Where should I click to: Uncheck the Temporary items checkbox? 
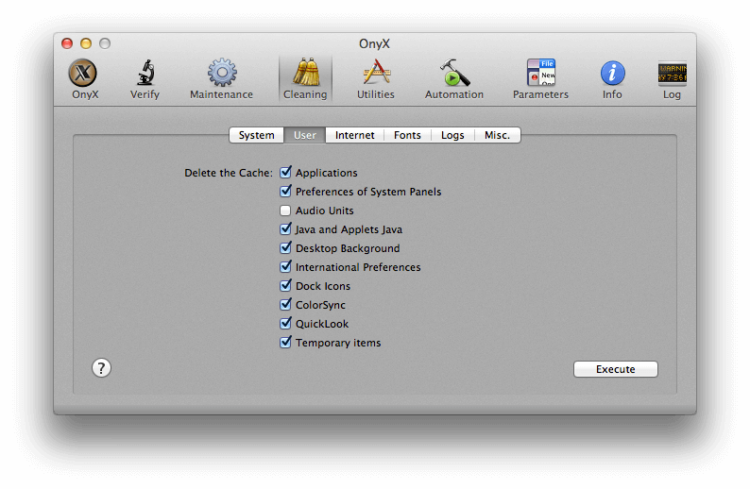click(x=286, y=342)
